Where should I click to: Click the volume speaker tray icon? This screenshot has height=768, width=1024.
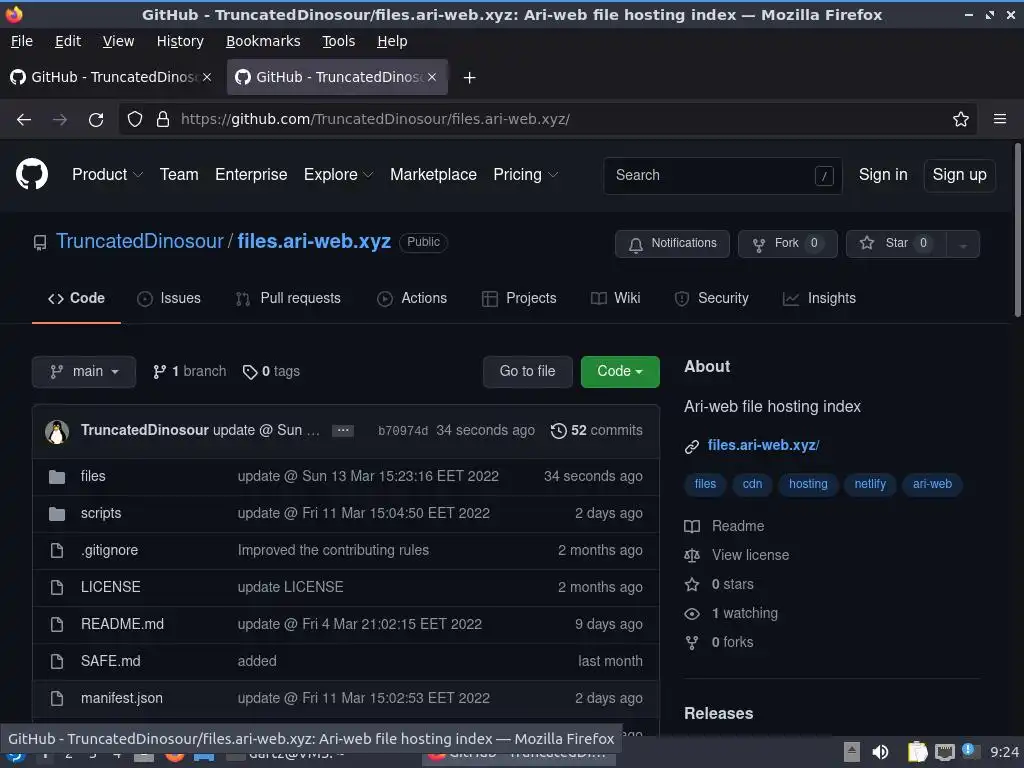[880, 752]
